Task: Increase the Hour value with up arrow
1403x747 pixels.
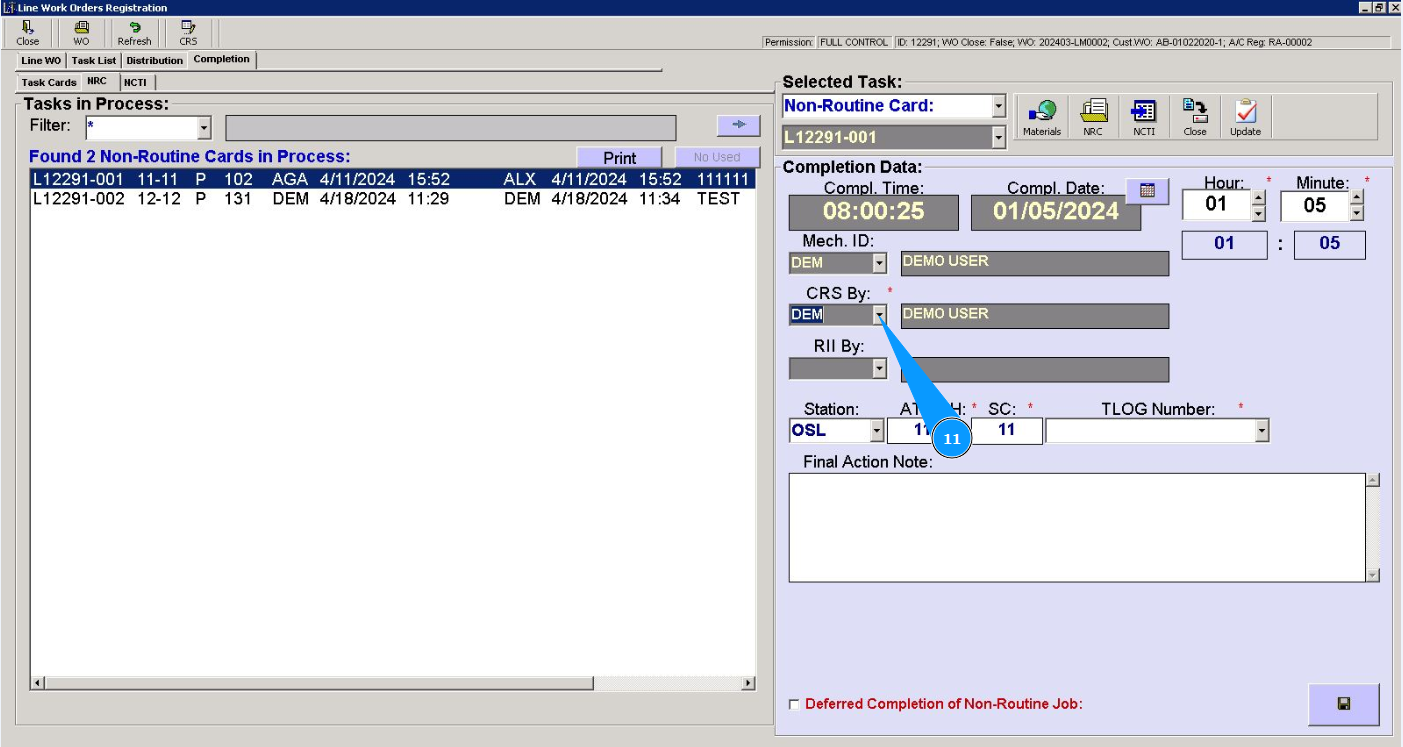Action: point(1258,197)
